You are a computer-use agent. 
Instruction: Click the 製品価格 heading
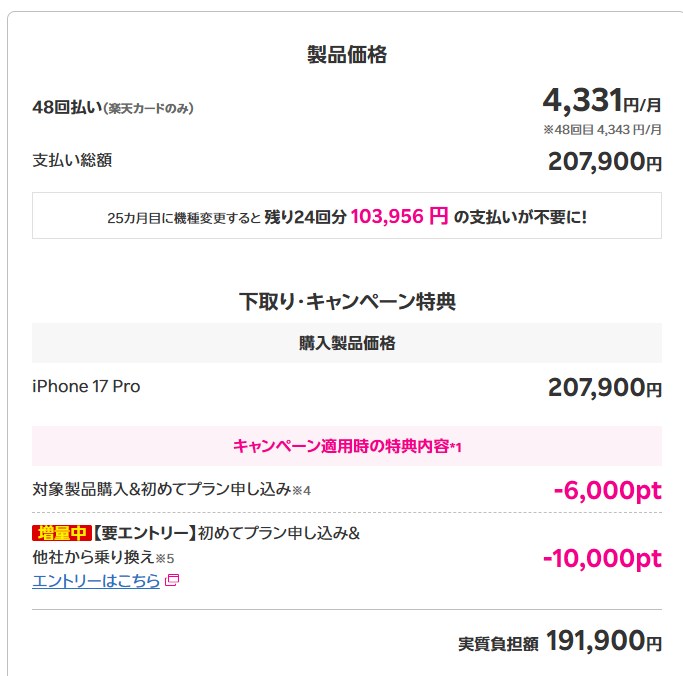[x=346, y=55]
